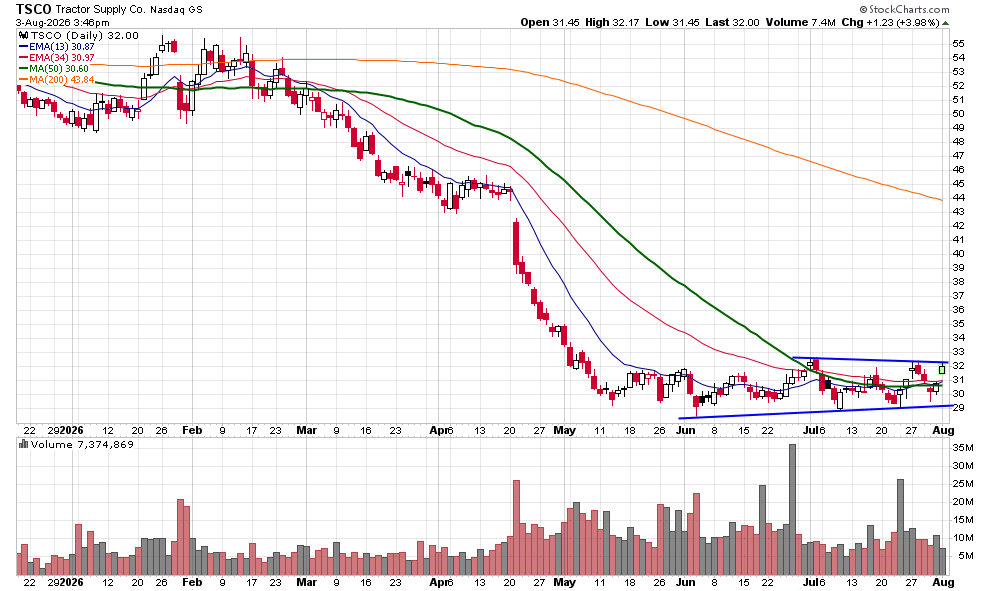
Task: Click the TSCO ticker symbol in the title
Action: pyautogui.click(x=33, y=9)
